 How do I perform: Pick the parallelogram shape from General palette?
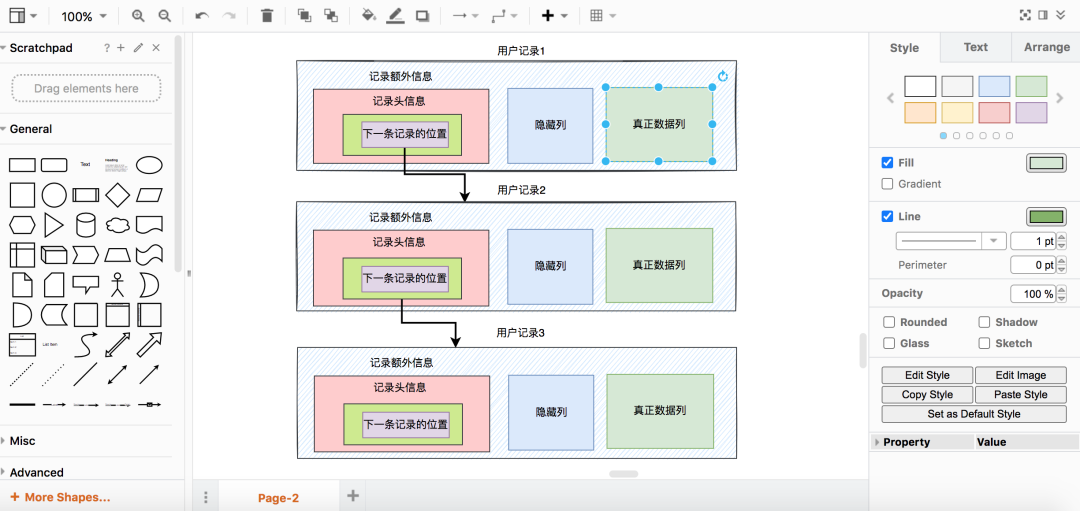149,196
